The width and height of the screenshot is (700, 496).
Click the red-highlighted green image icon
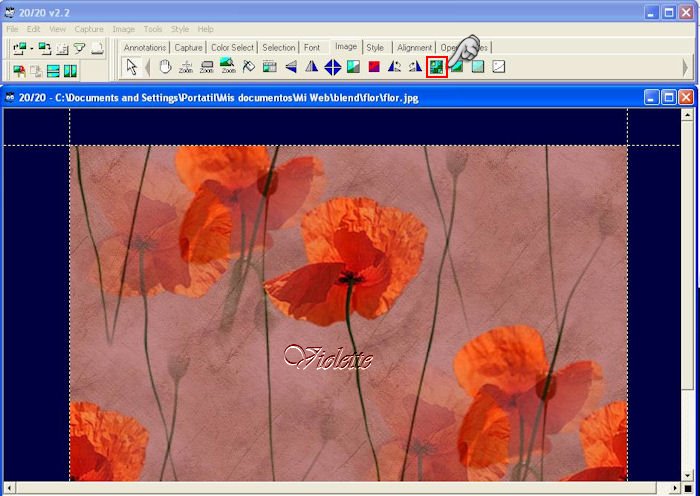(436, 67)
